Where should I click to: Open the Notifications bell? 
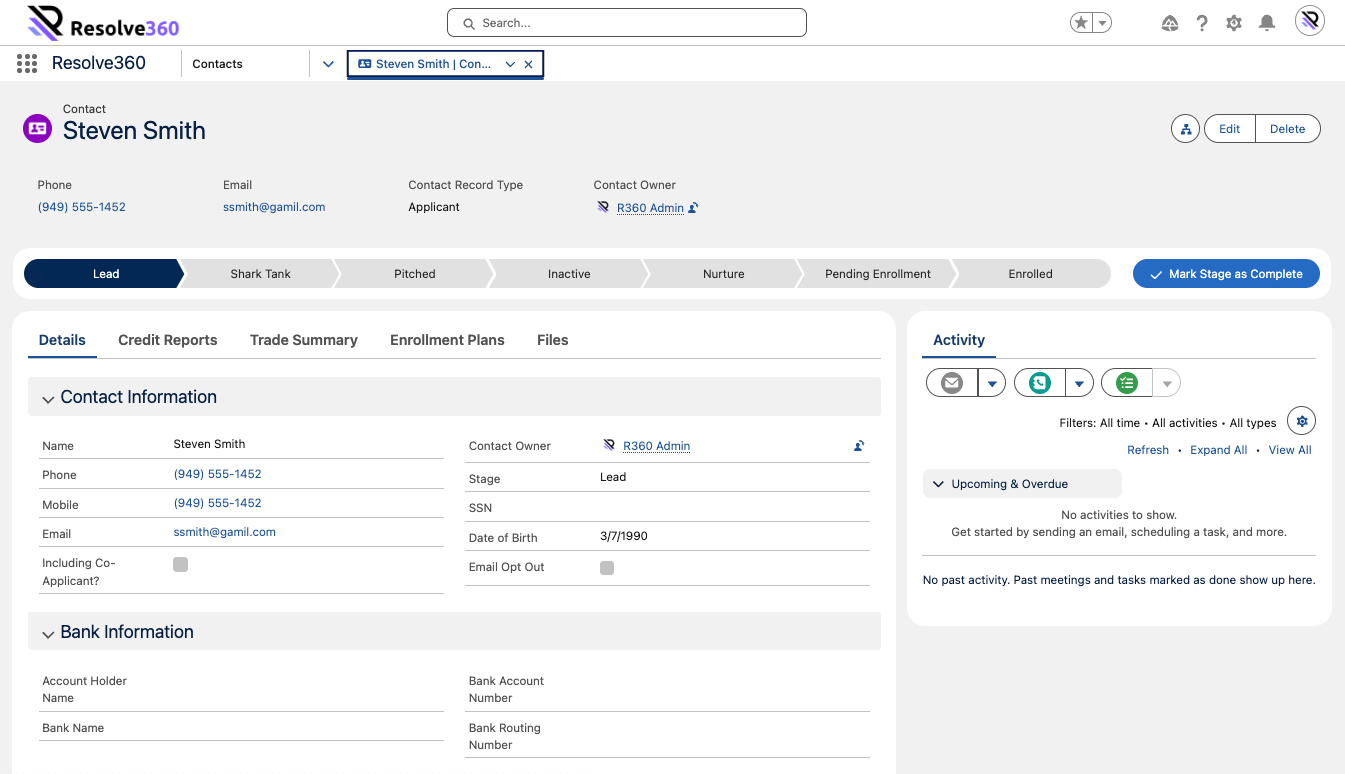click(x=1267, y=23)
